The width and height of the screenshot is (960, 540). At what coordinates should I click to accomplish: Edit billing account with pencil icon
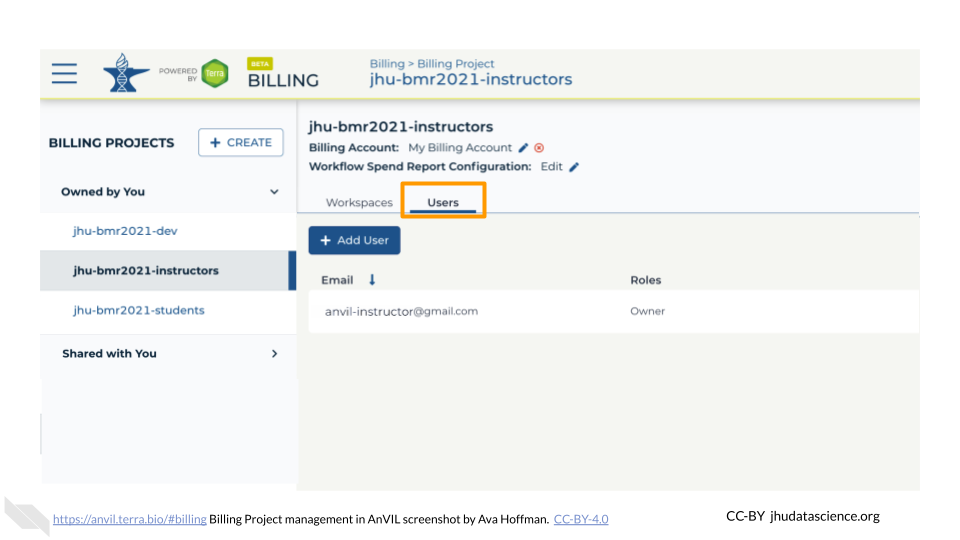coord(524,148)
